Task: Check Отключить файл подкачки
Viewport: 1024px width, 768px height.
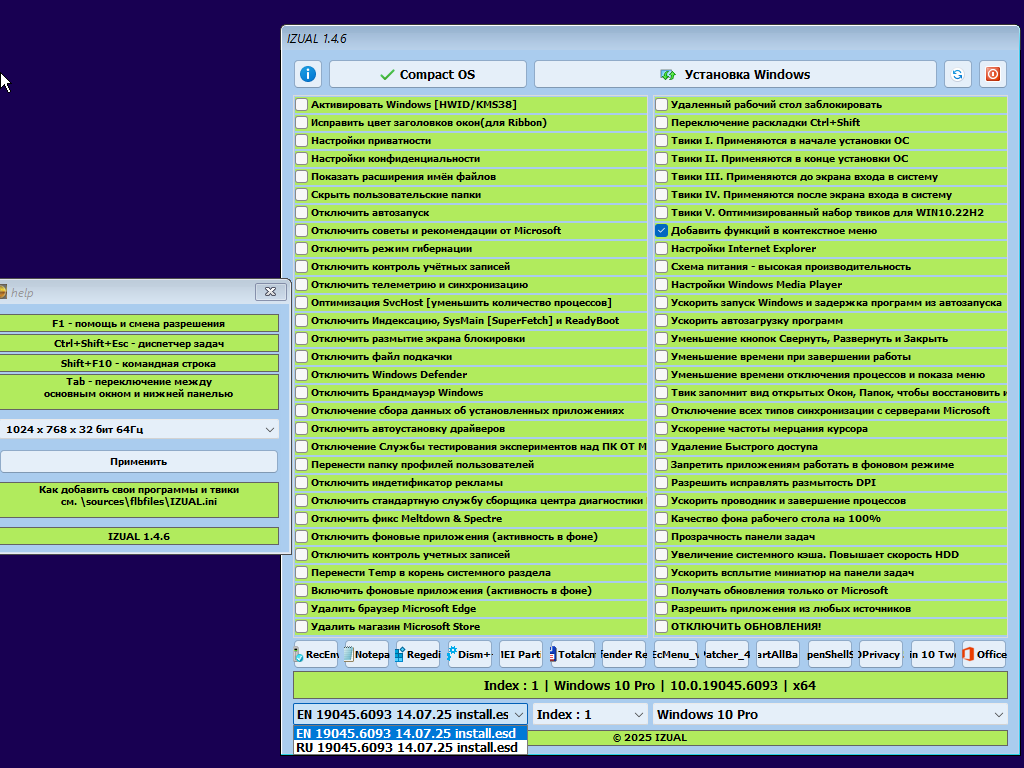Action: [x=301, y=357]
